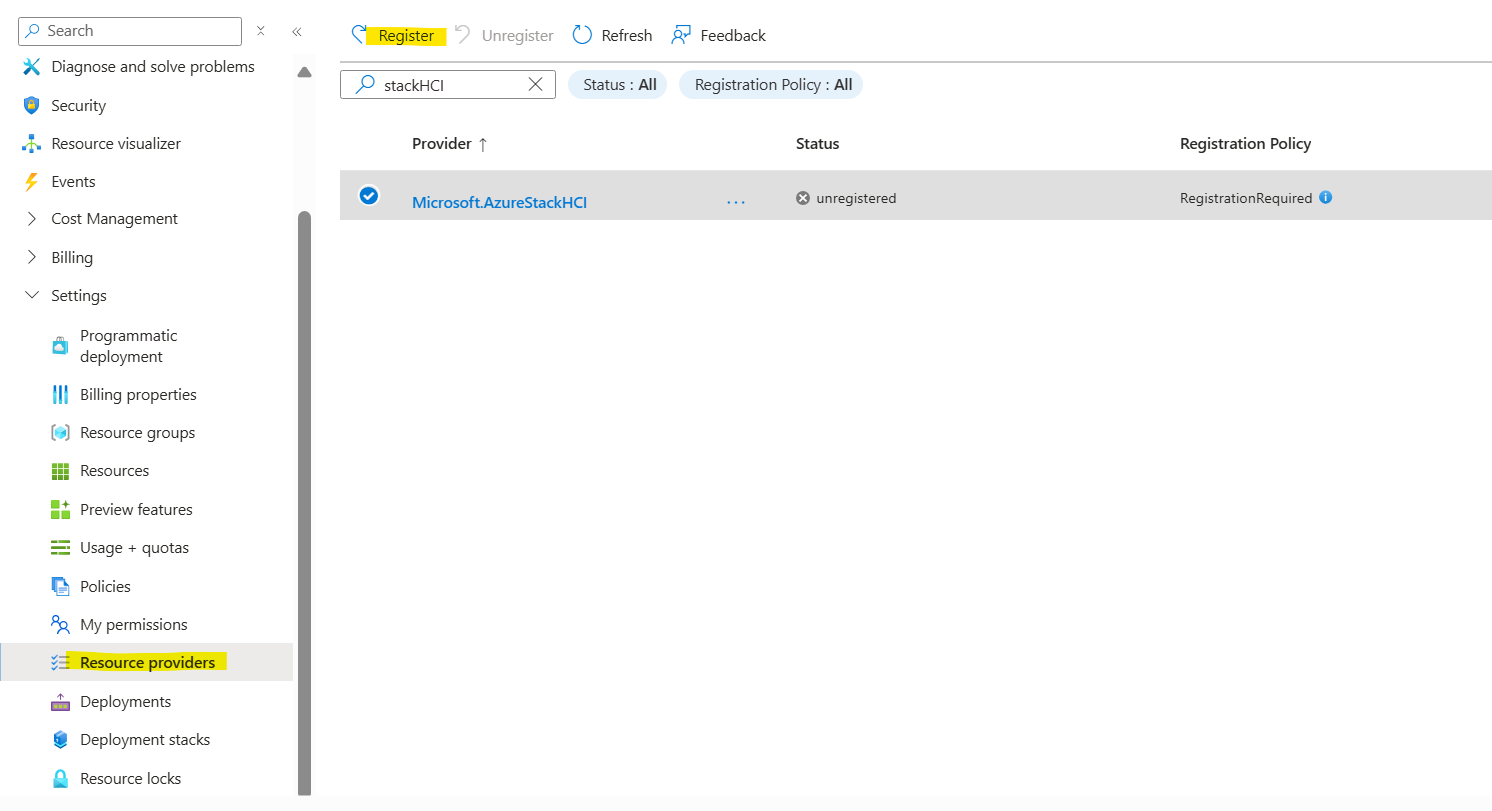The image size is (1492, 811).
Task: Focus the sidebar Search field
Action: [130, 31]
